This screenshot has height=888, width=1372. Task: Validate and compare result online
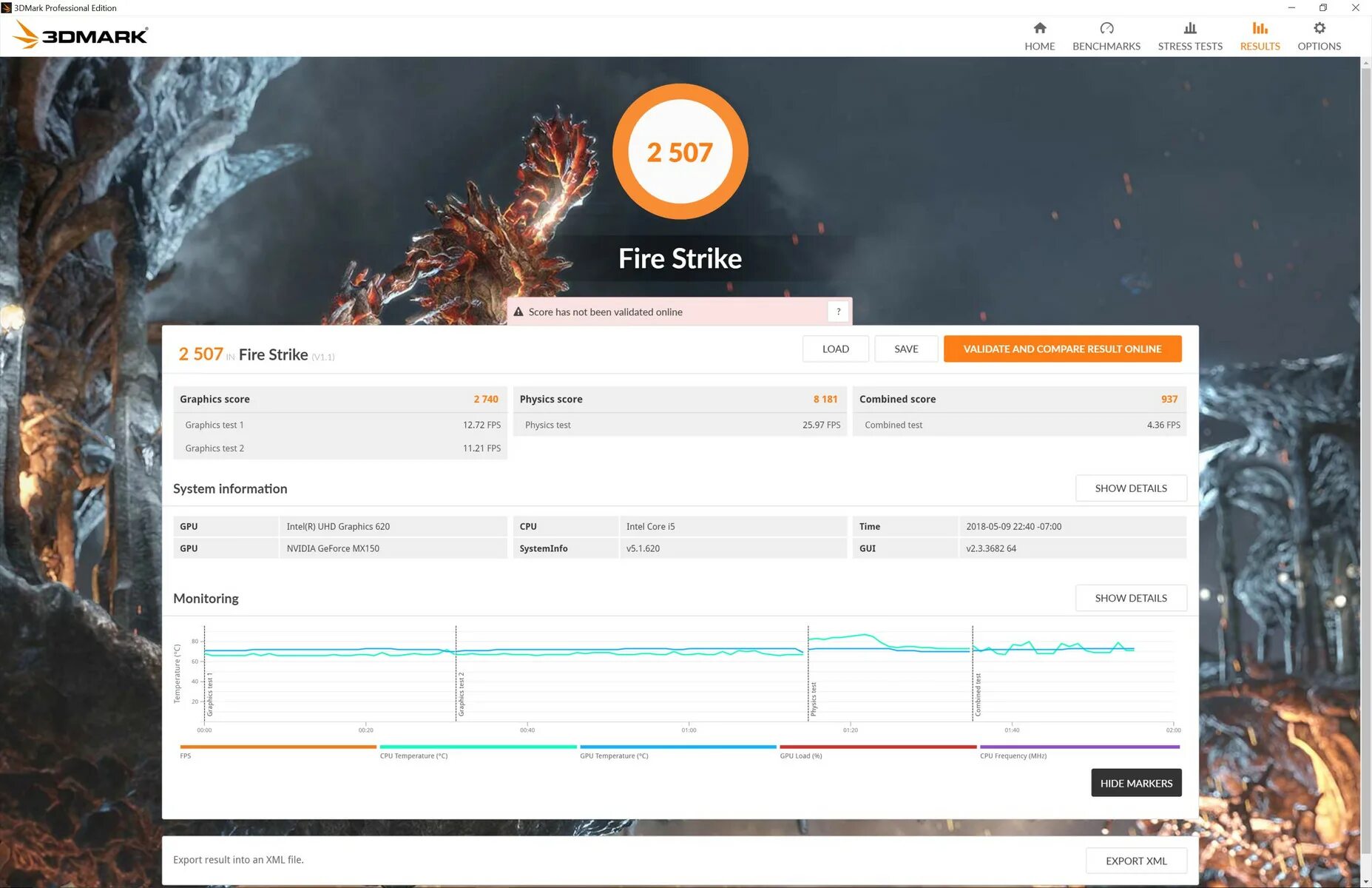coord(1062,349)
